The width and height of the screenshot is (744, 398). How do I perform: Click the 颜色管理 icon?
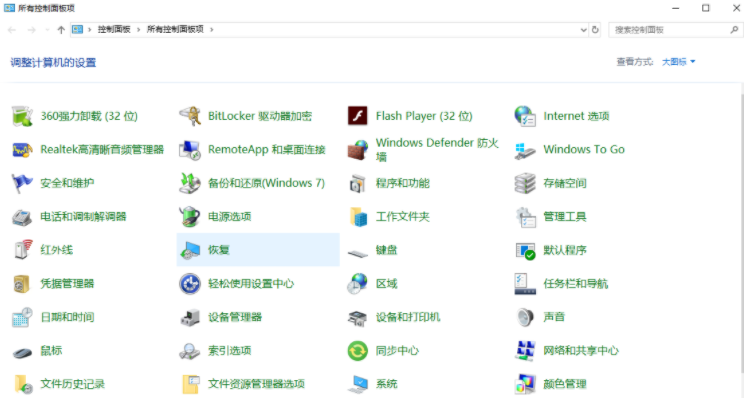(x=525, y=384)
